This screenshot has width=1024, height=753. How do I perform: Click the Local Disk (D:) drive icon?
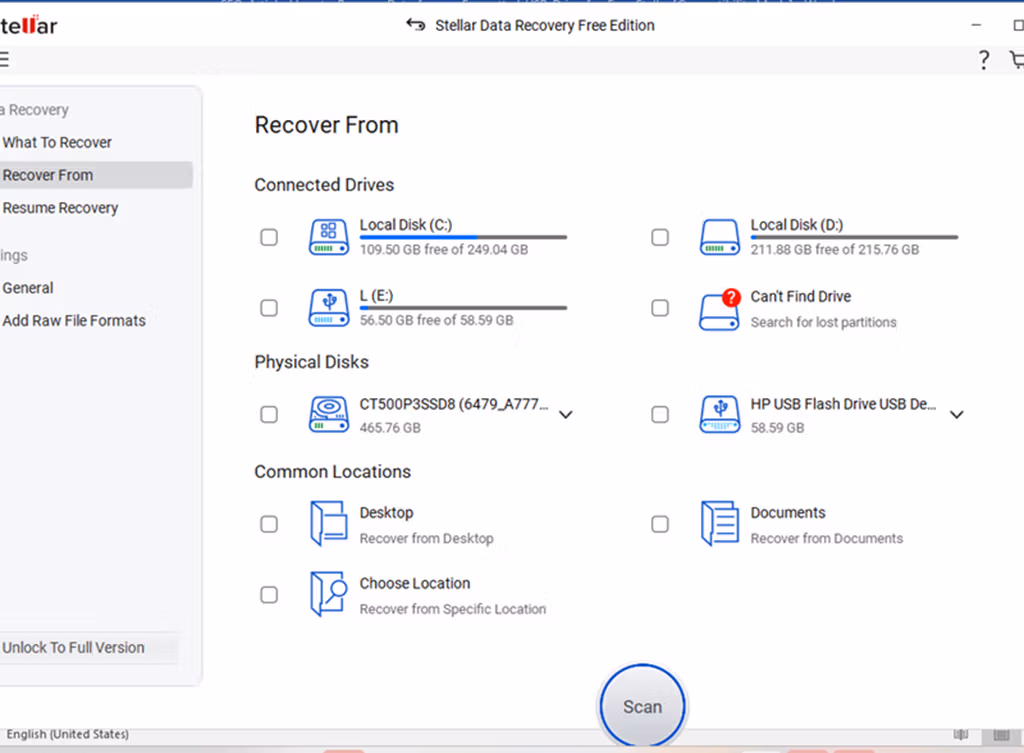720,237
